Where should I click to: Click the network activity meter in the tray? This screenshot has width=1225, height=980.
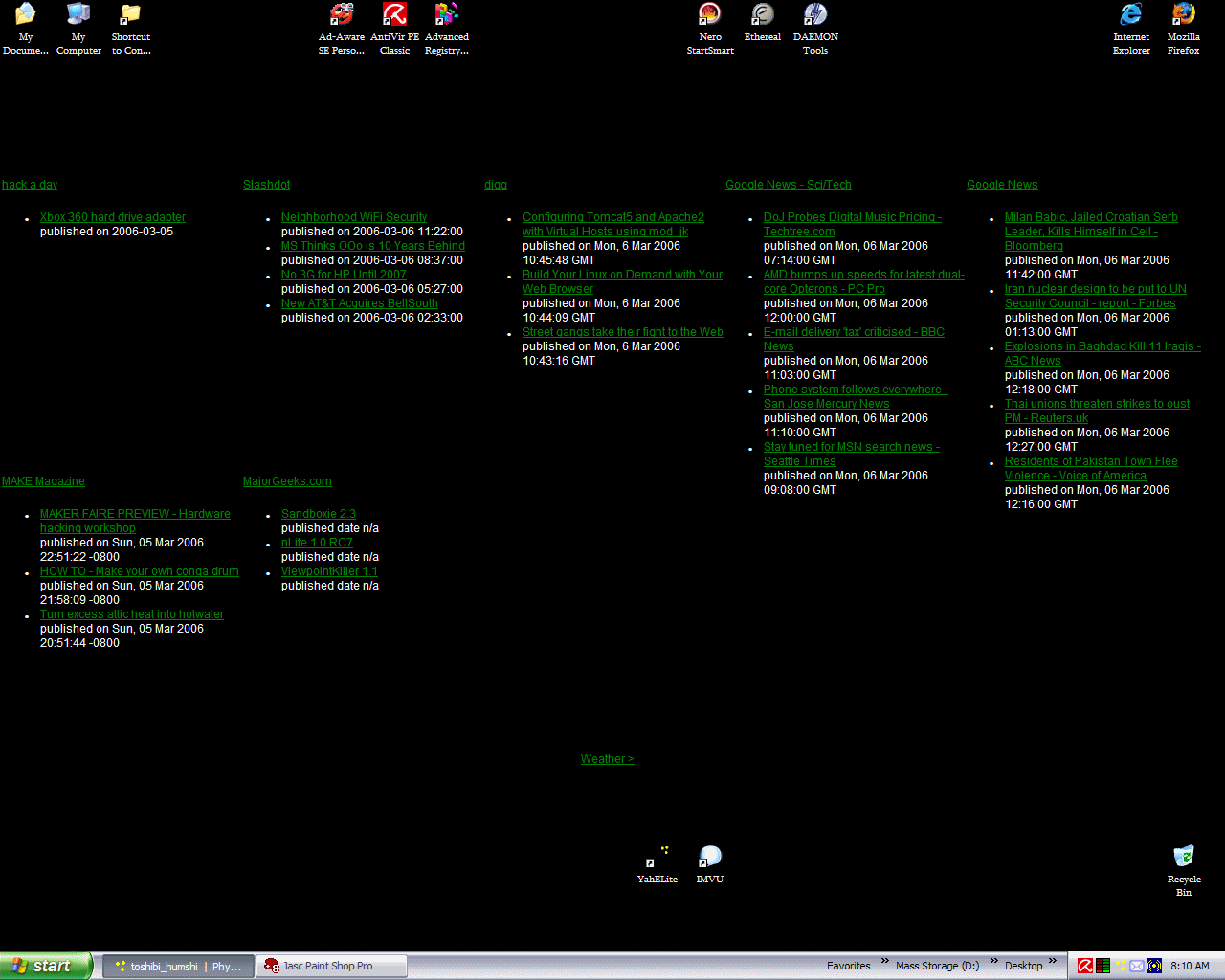[x=1102, y=966]
